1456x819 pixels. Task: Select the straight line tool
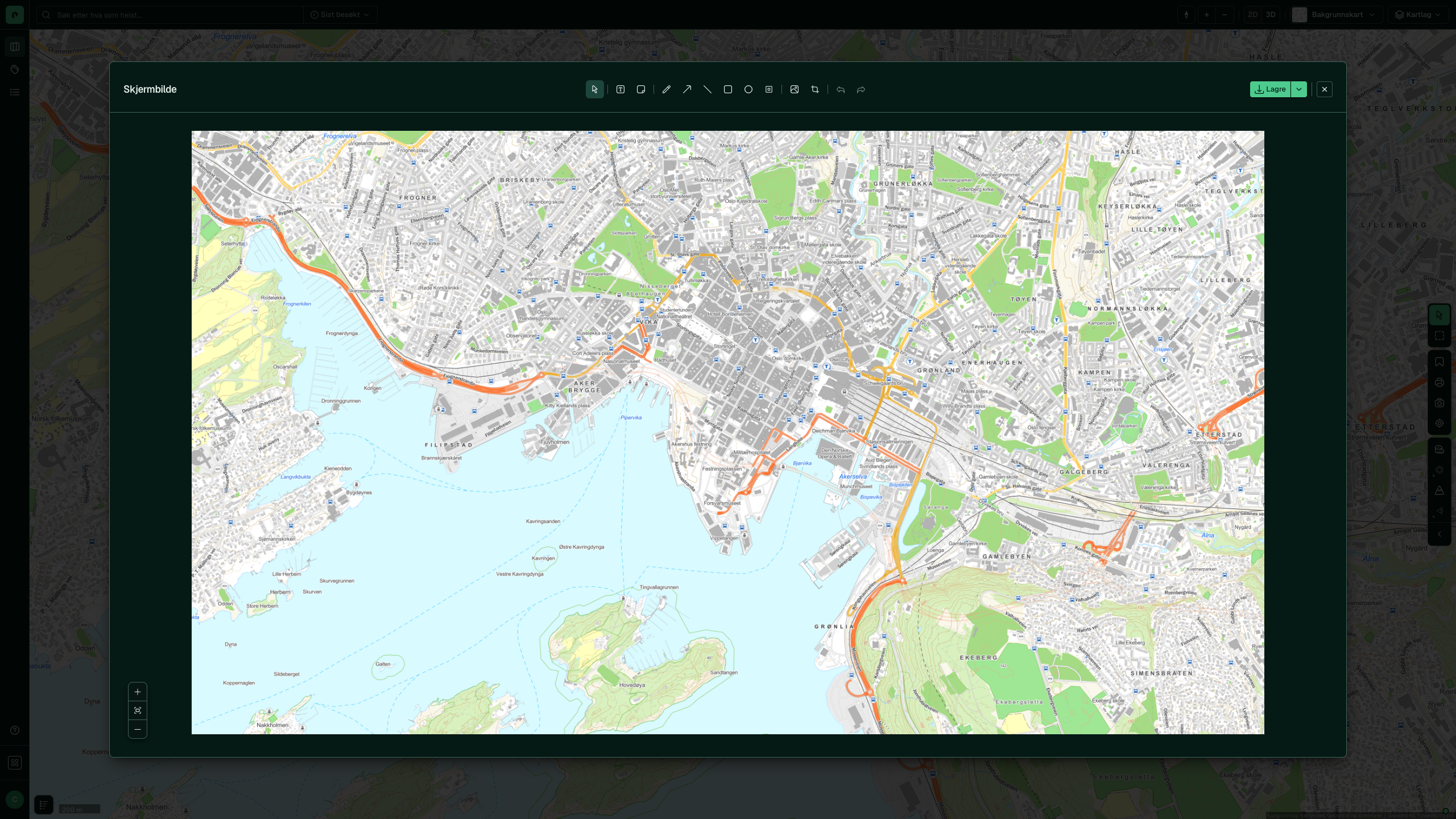[708, 89]
